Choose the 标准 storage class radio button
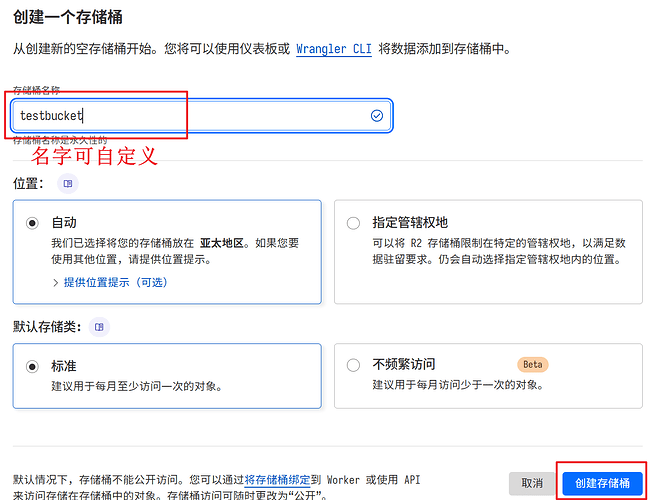The width and height of the screenshot is (656, 500). [x=33, y=366]
